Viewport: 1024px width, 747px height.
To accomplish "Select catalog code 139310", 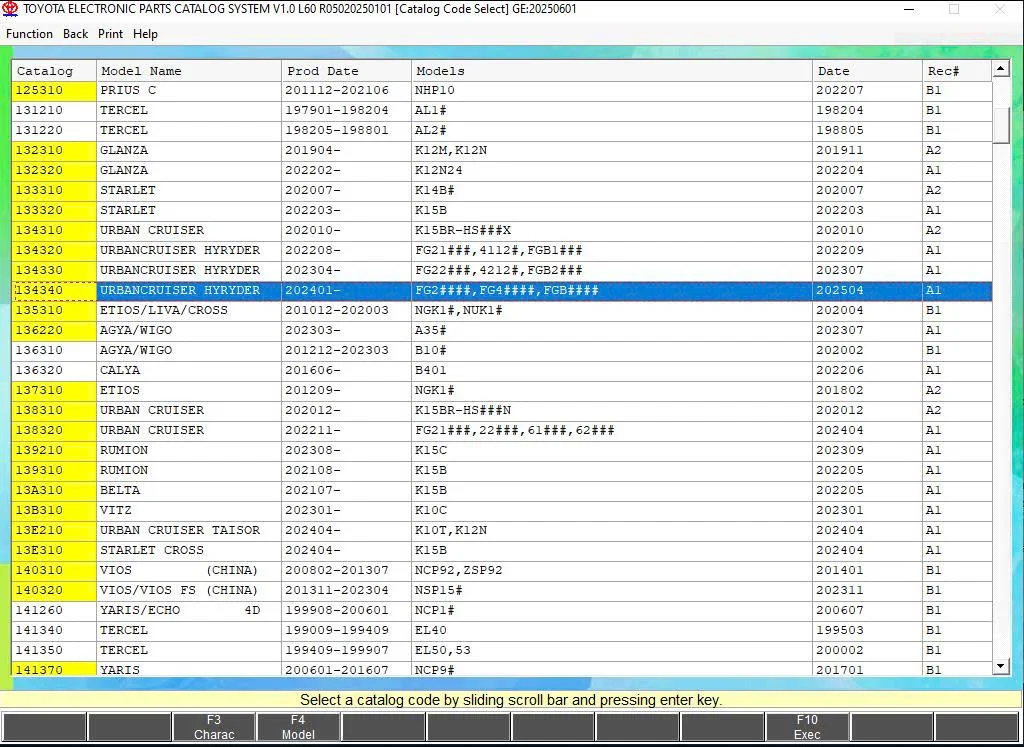I will tap(54, 470).
